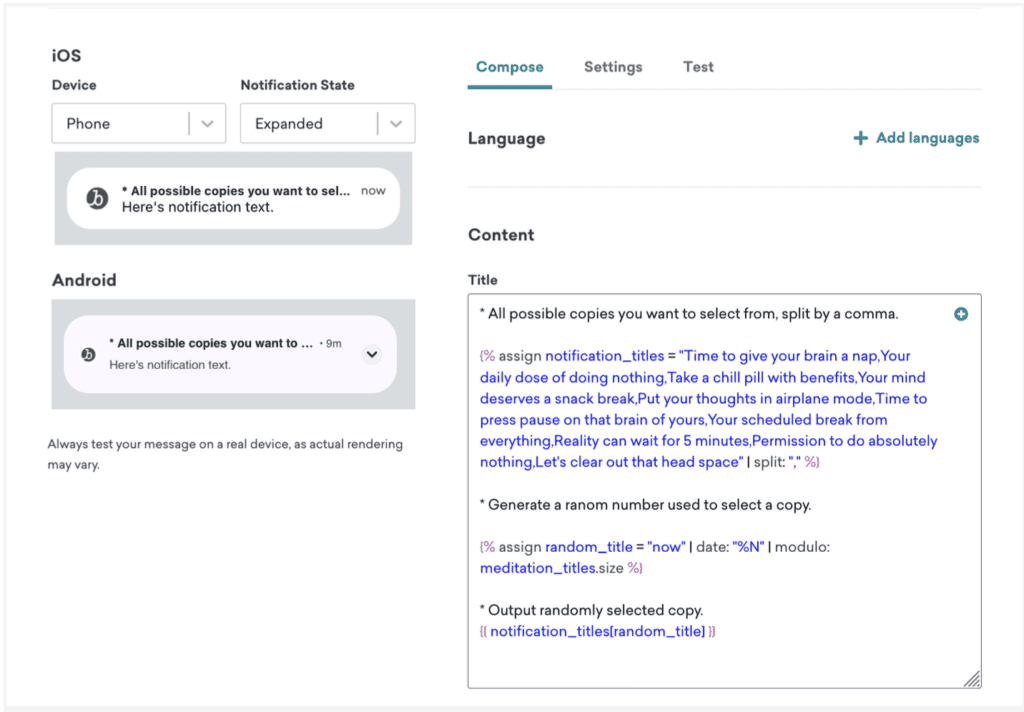Open the Settings tab
Viewport: 1024px width, 712px height.
click(613, 67)
